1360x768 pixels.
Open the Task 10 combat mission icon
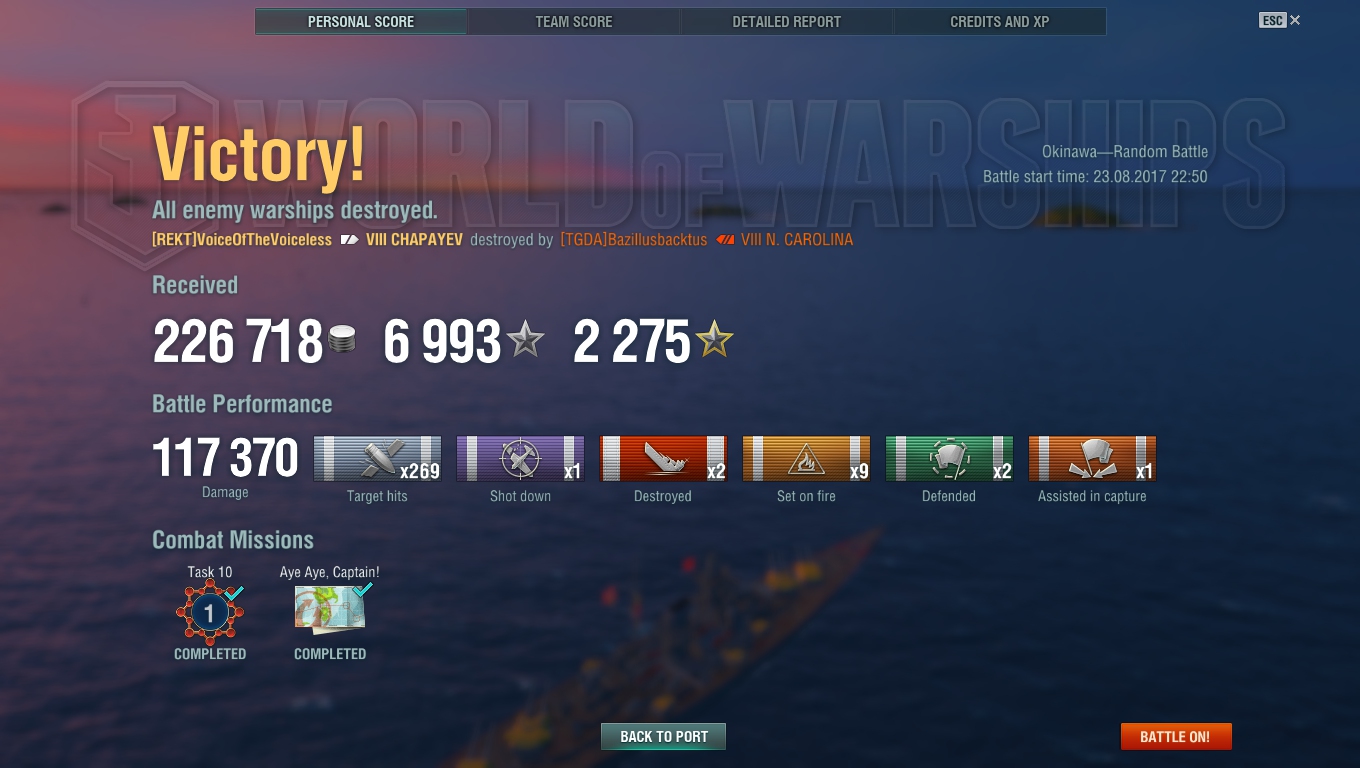pos(210,613)
